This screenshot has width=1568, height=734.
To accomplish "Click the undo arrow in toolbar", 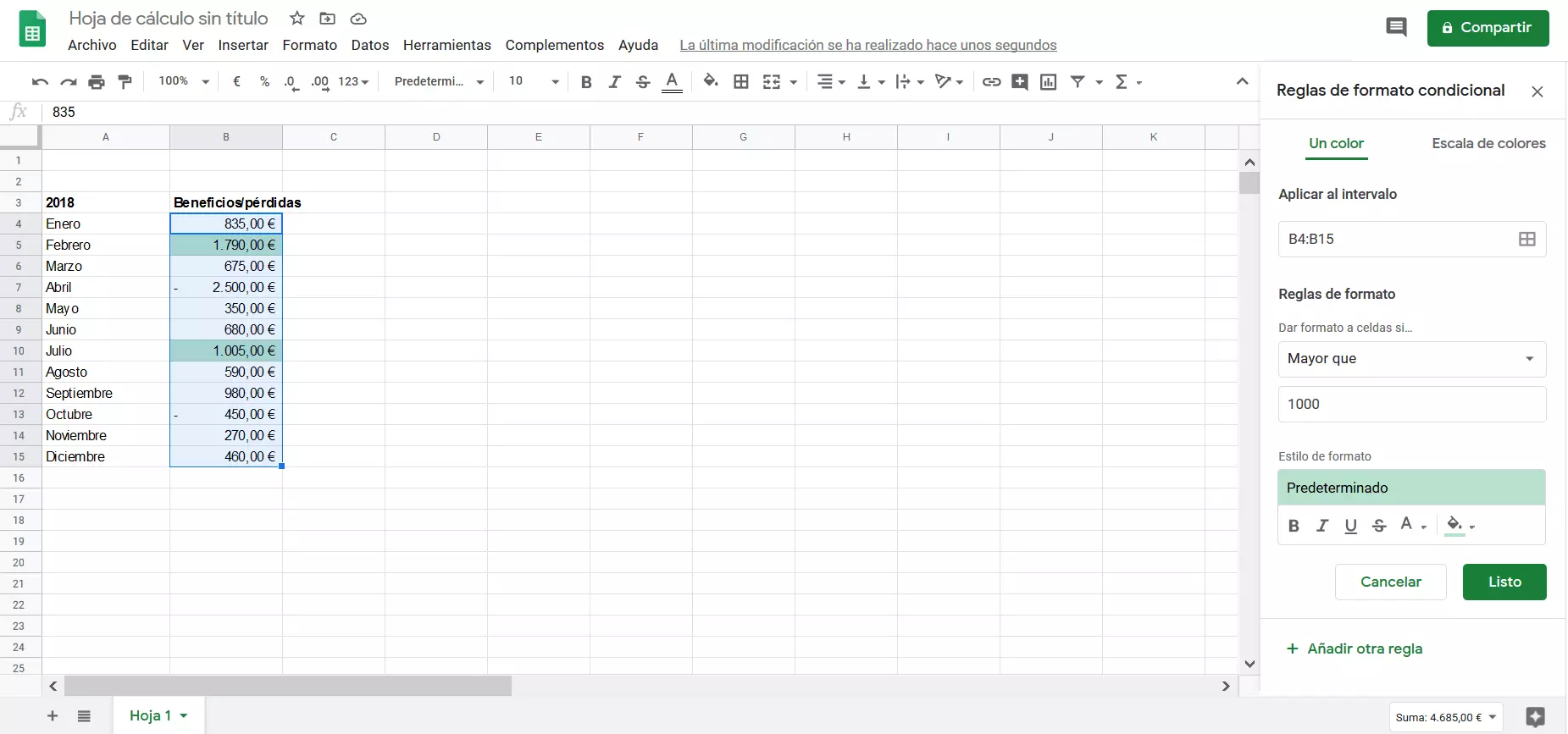I will point(40,82).
